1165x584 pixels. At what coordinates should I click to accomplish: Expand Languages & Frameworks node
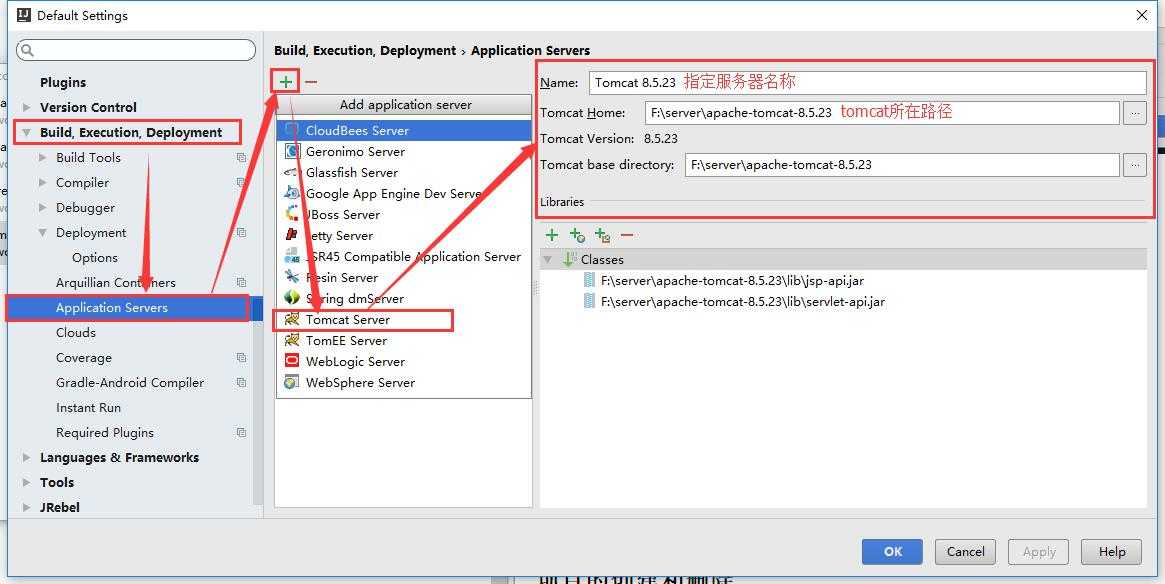[x=27, y=458]
